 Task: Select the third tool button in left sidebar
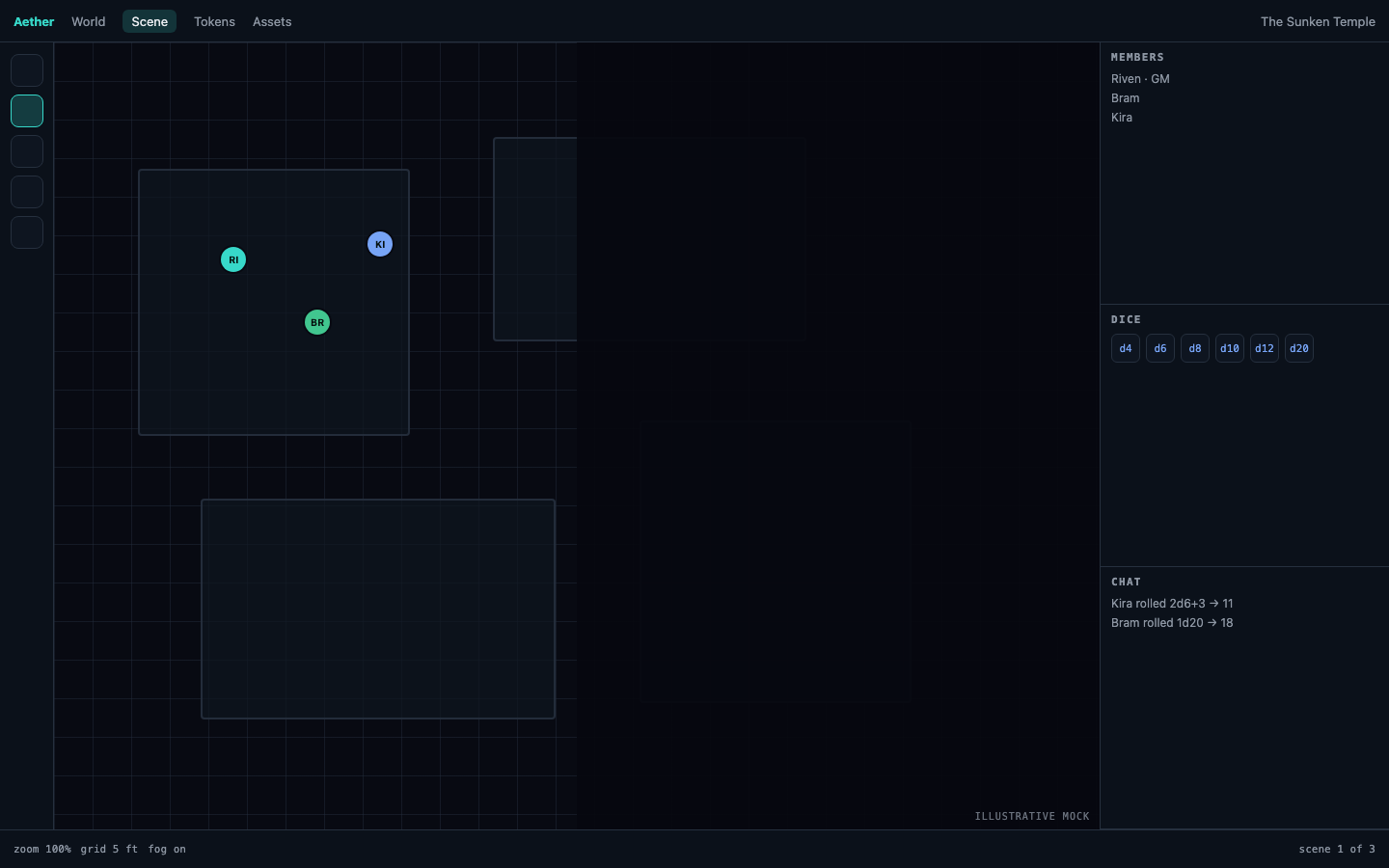click(27, 151)
